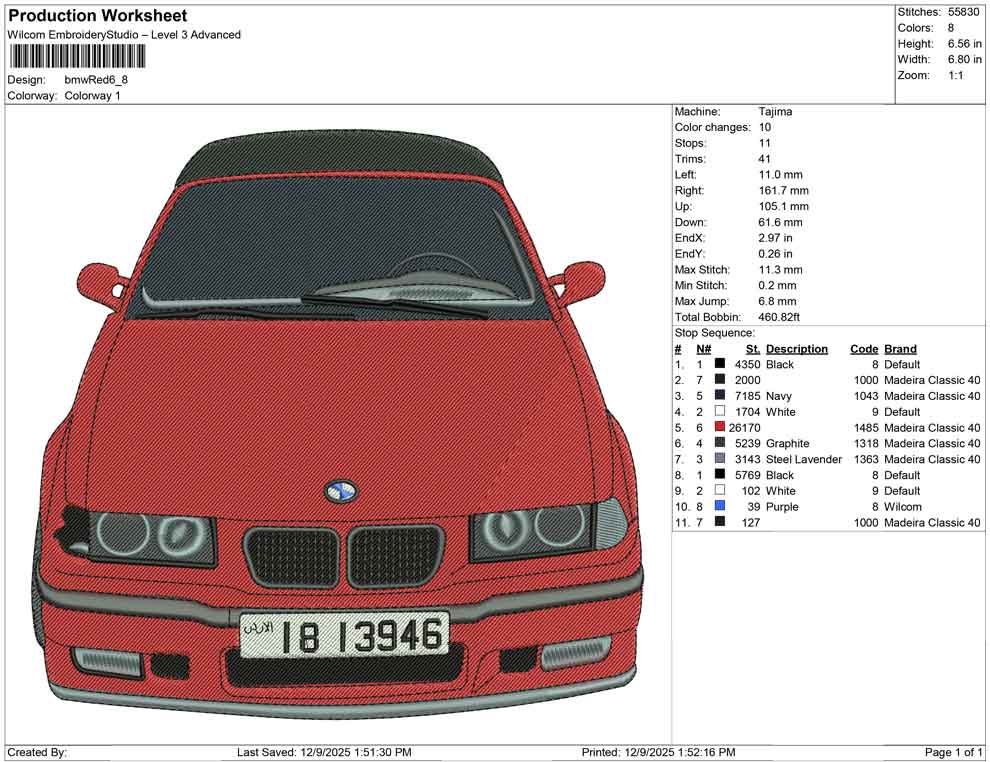Select the red swatch for stop 5
This screenshot has height=762, width=990.
[719, 427]
